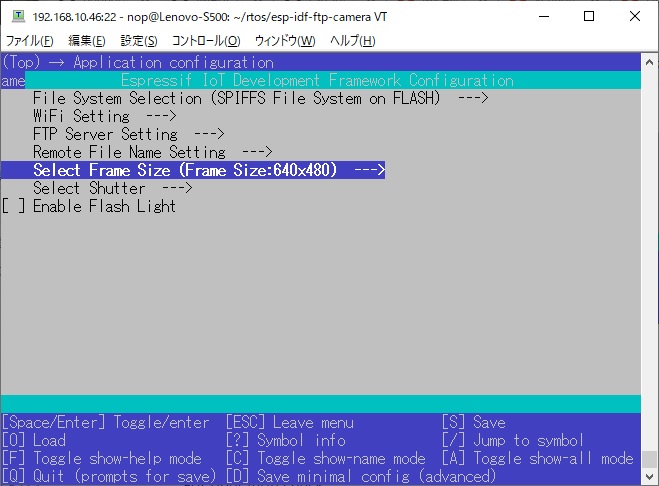Expand Remote File Name Setting submenu
This screenshot has width=659, height=486.
153,152
